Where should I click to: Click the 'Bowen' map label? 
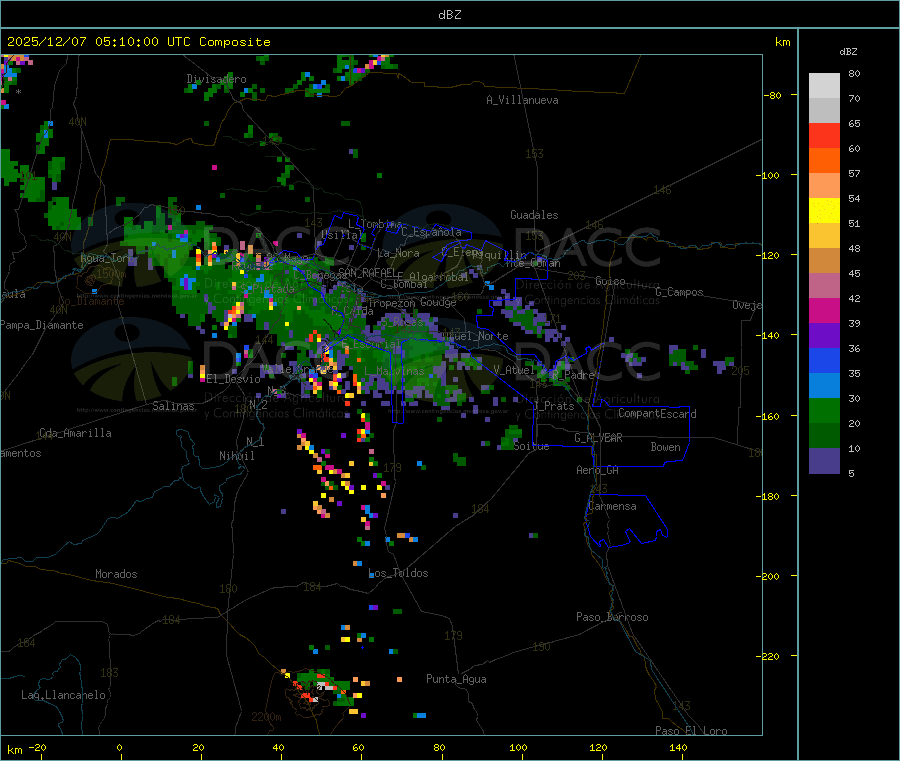[666, 447]
